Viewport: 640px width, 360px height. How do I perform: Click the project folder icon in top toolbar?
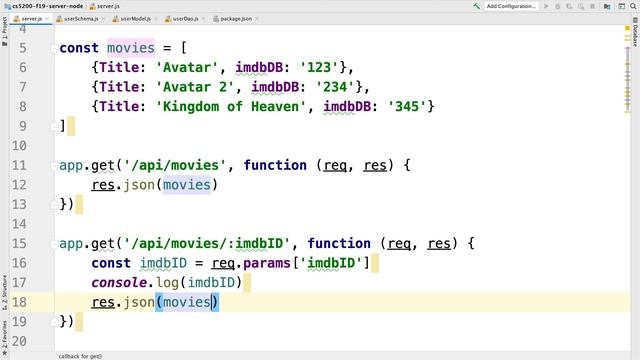coord(607,6)
